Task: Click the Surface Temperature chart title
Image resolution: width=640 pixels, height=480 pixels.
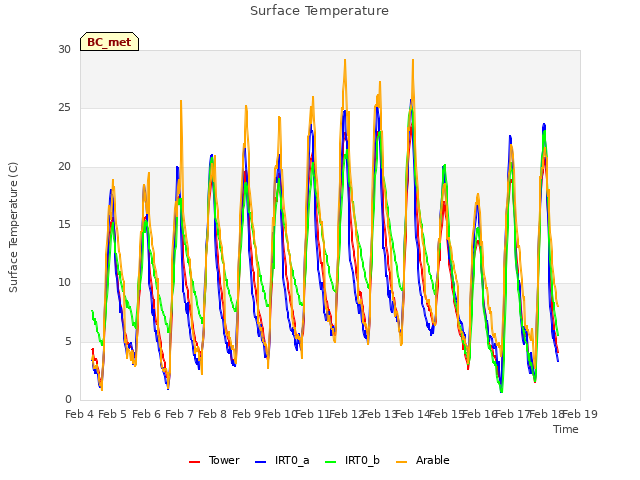Action: [319, 11]
